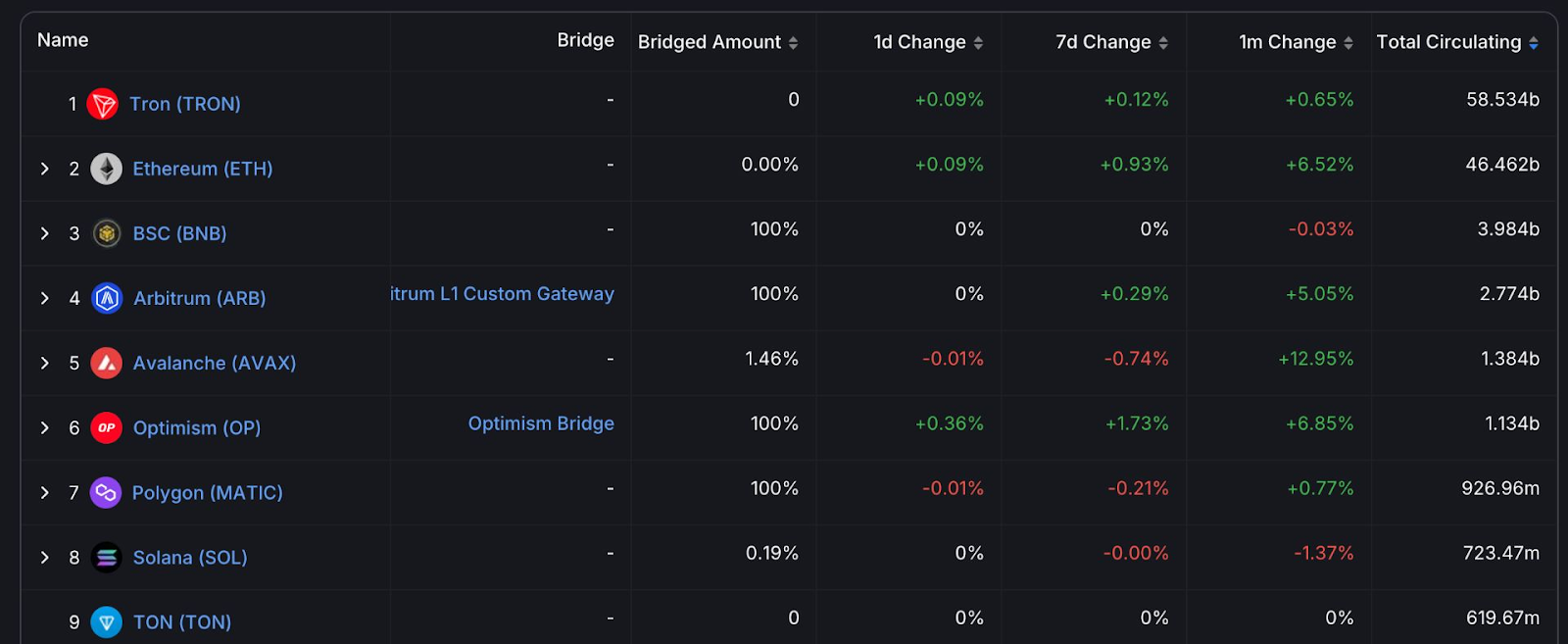Open the Optimism Bridge link
Viewport: 1568px width, 644px height.
tap(541, 423)
